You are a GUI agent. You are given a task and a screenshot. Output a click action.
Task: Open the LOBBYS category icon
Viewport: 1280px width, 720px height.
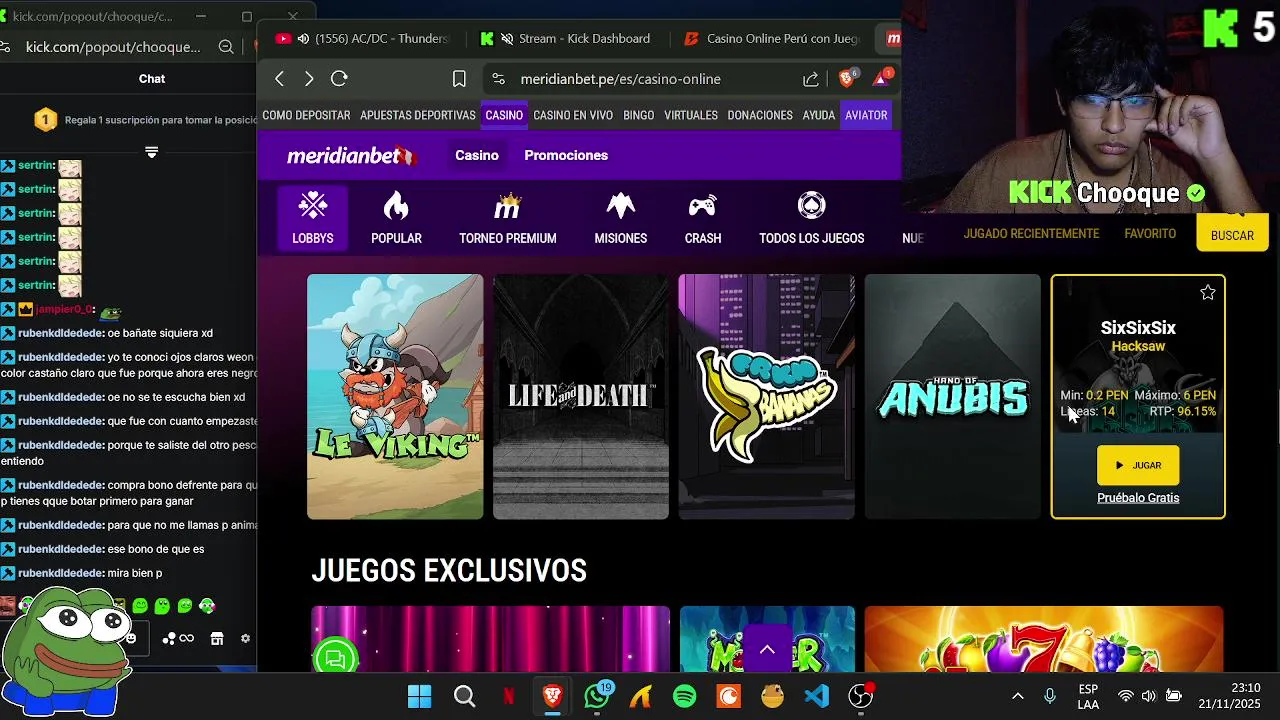pyautogui.click(x=313, y=218)
